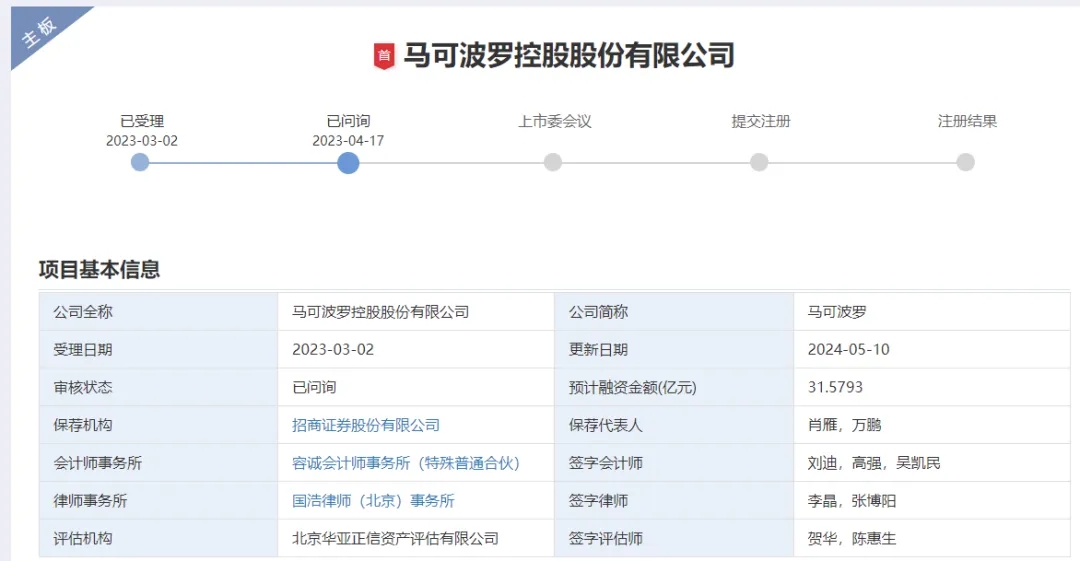1080x561 pixels.
Task: Click the 注册结果 stage label
Action: [x=967, y=121]
